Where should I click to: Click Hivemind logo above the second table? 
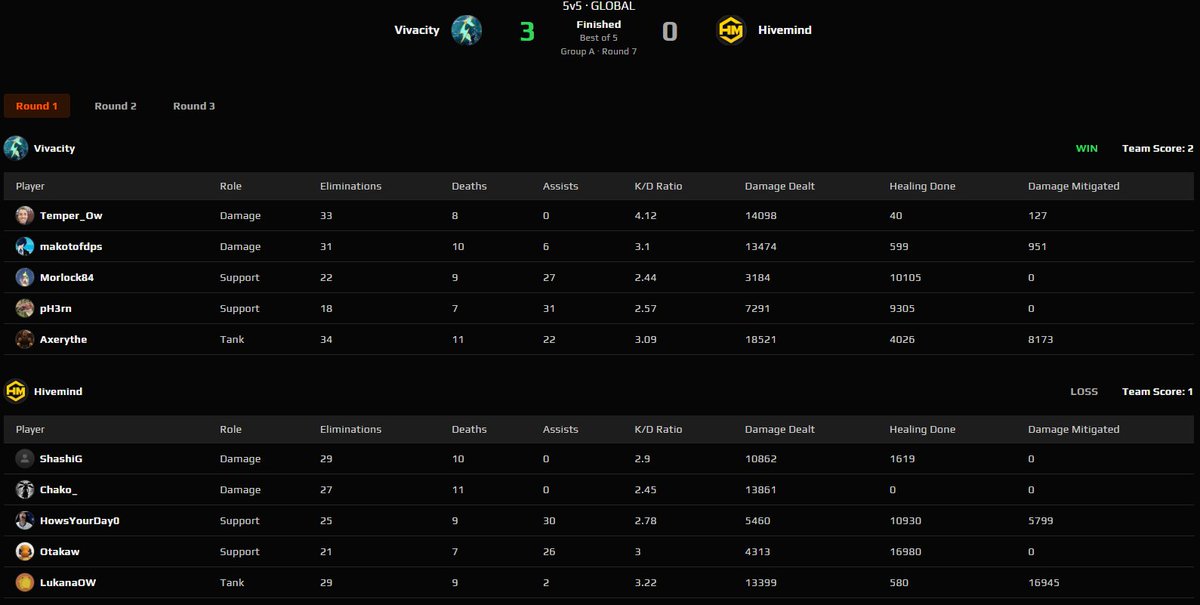pos(16,391)
